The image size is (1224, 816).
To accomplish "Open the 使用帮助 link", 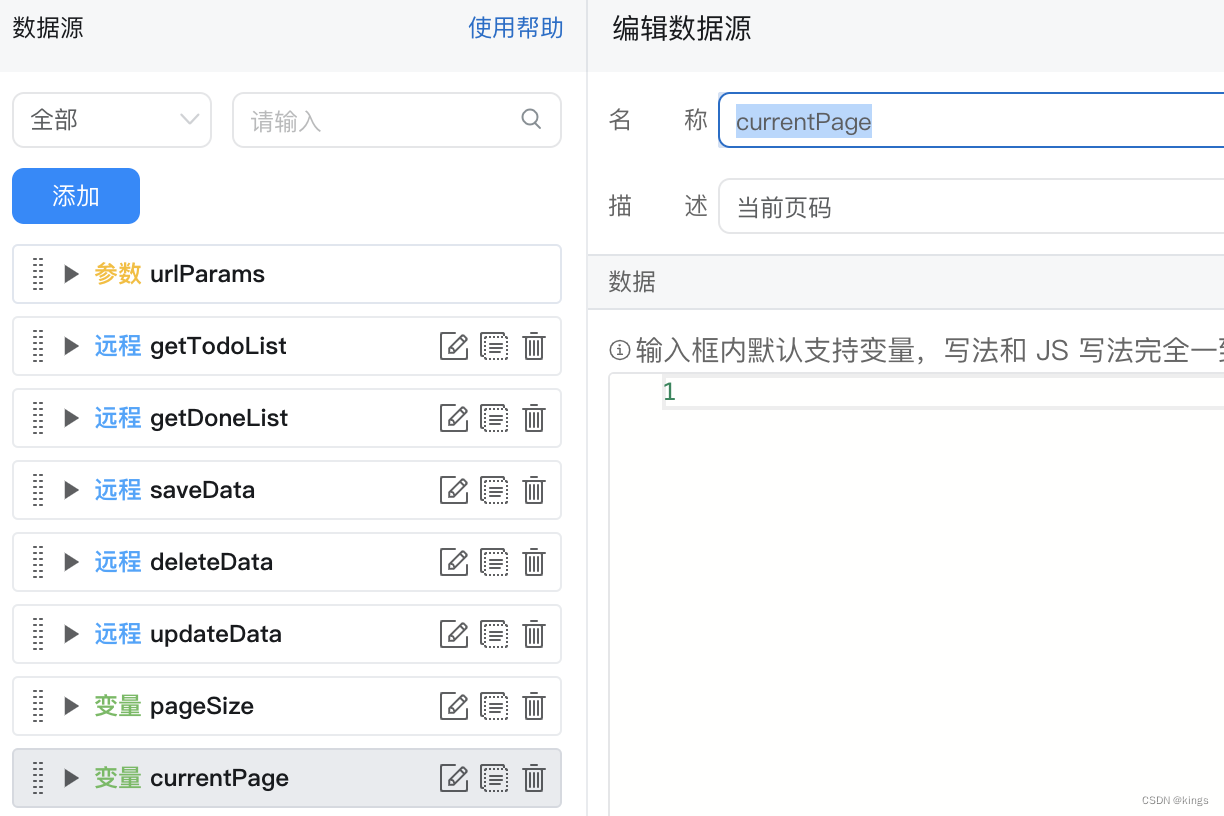I will (515, 28).
